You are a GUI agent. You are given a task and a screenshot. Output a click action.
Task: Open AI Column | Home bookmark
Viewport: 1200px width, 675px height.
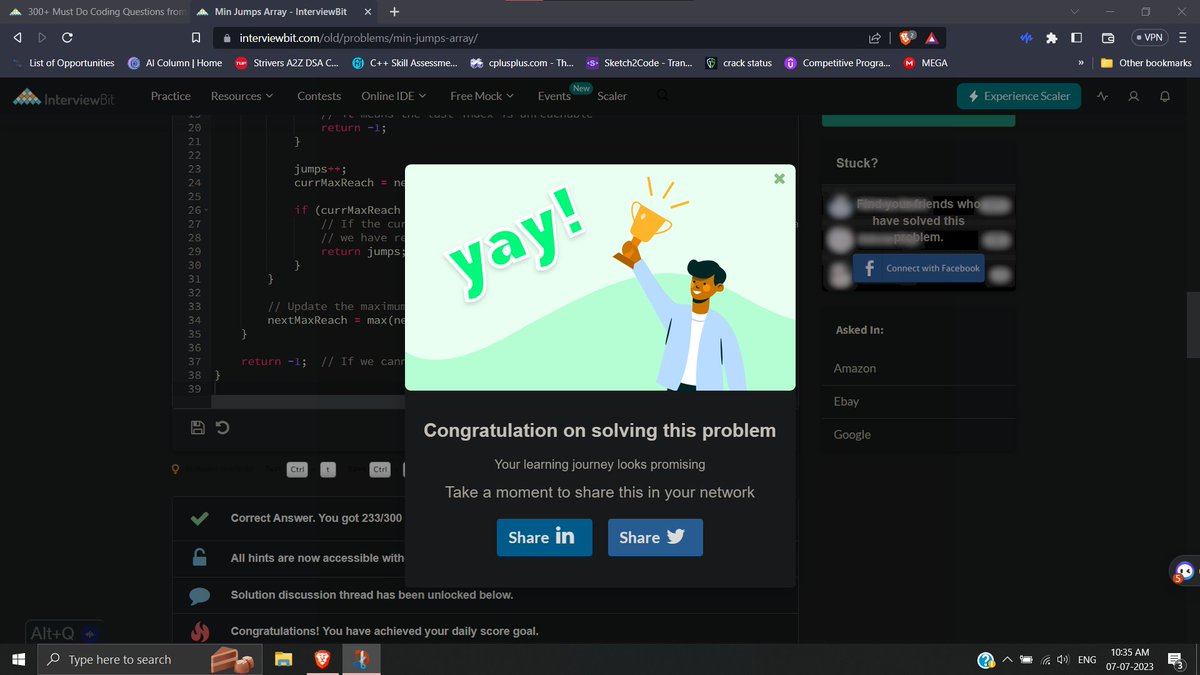click(x=176, y=63)
